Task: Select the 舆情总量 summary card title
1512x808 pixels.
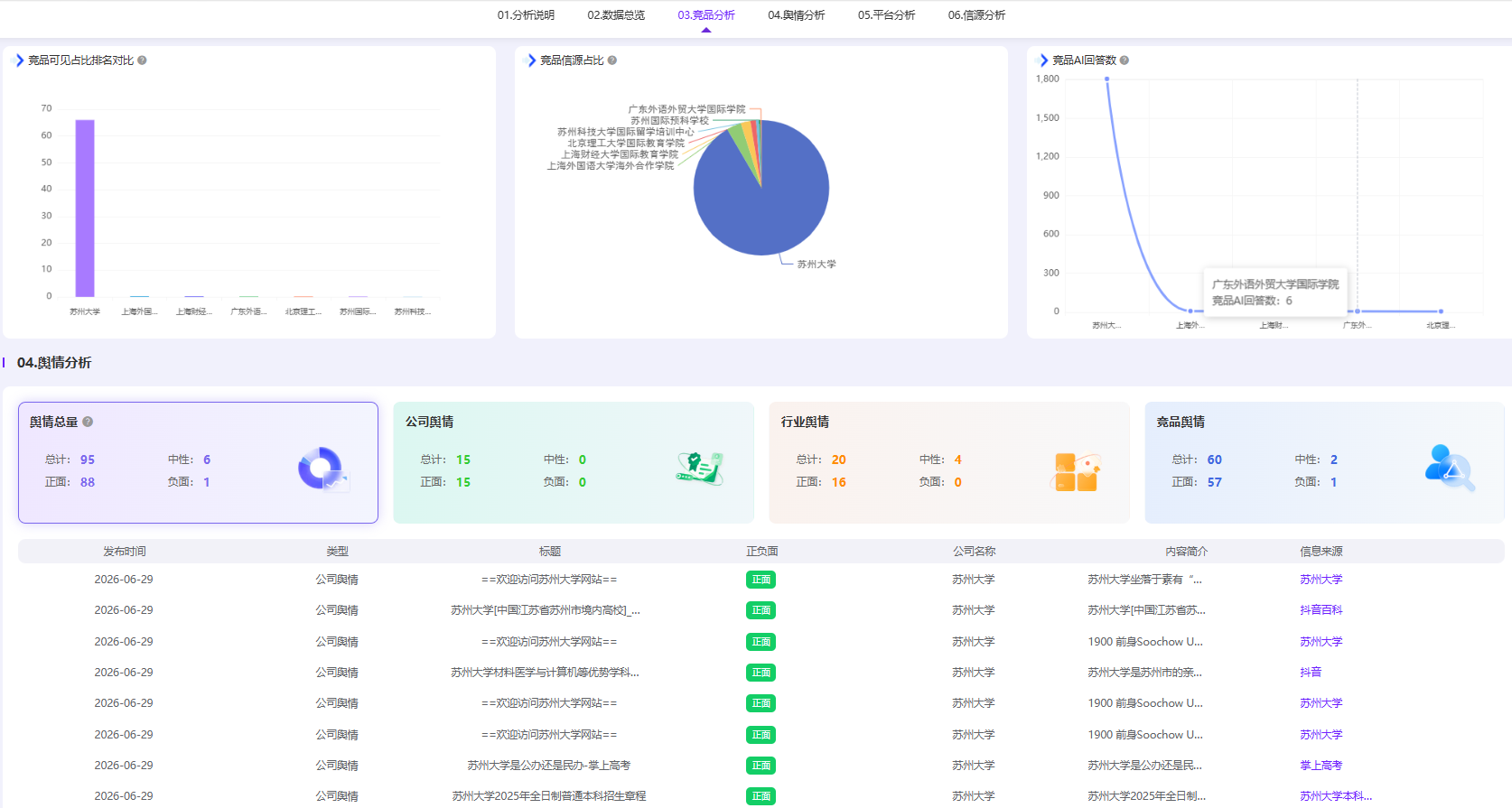Action: 53,422
